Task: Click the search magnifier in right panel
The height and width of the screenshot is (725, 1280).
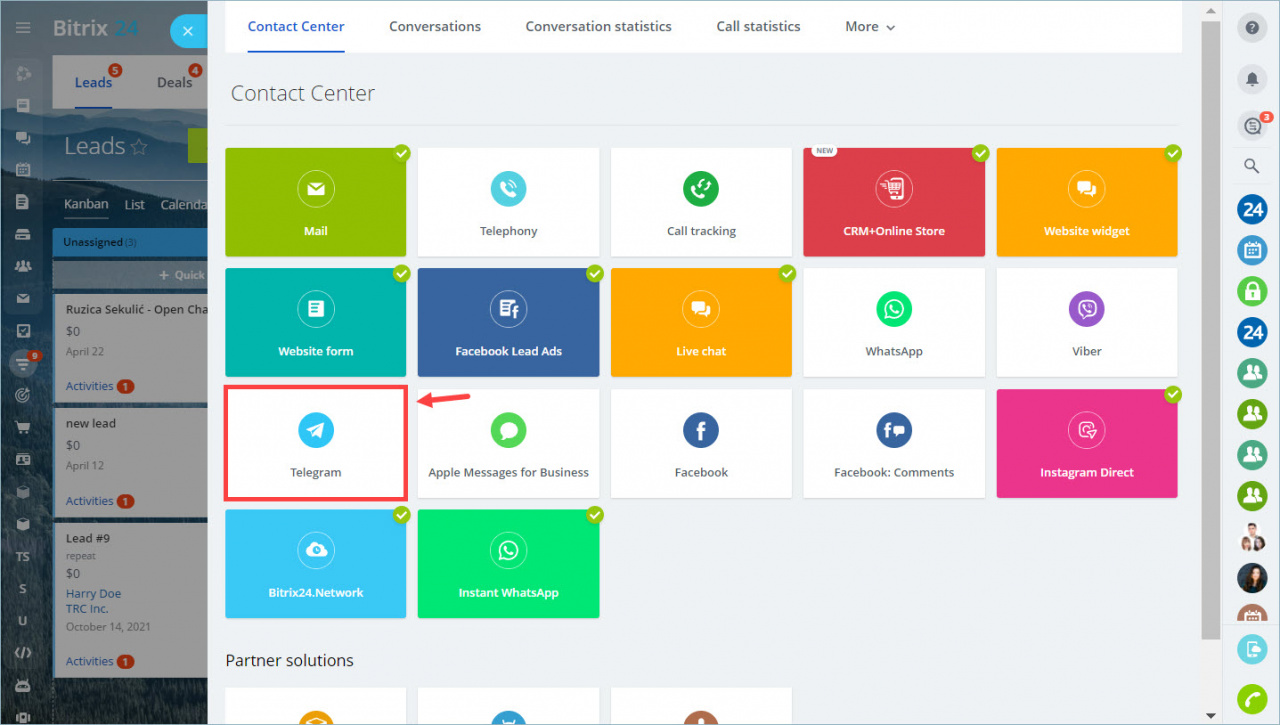Action: coord(1252,167)
